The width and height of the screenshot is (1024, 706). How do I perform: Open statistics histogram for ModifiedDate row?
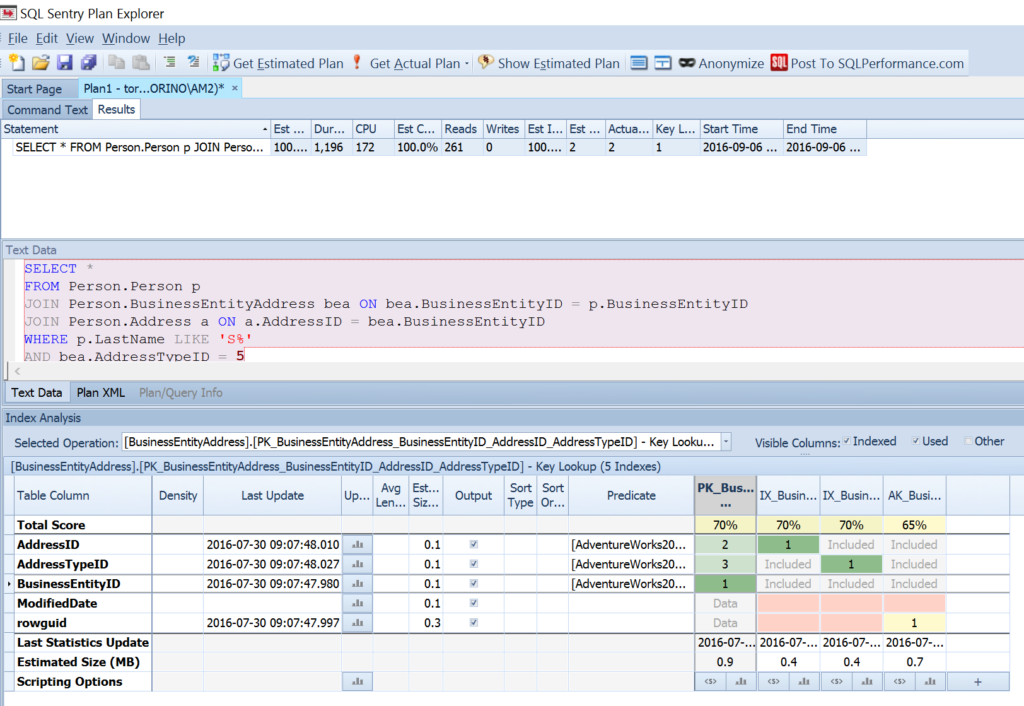(x=357, y=603)
